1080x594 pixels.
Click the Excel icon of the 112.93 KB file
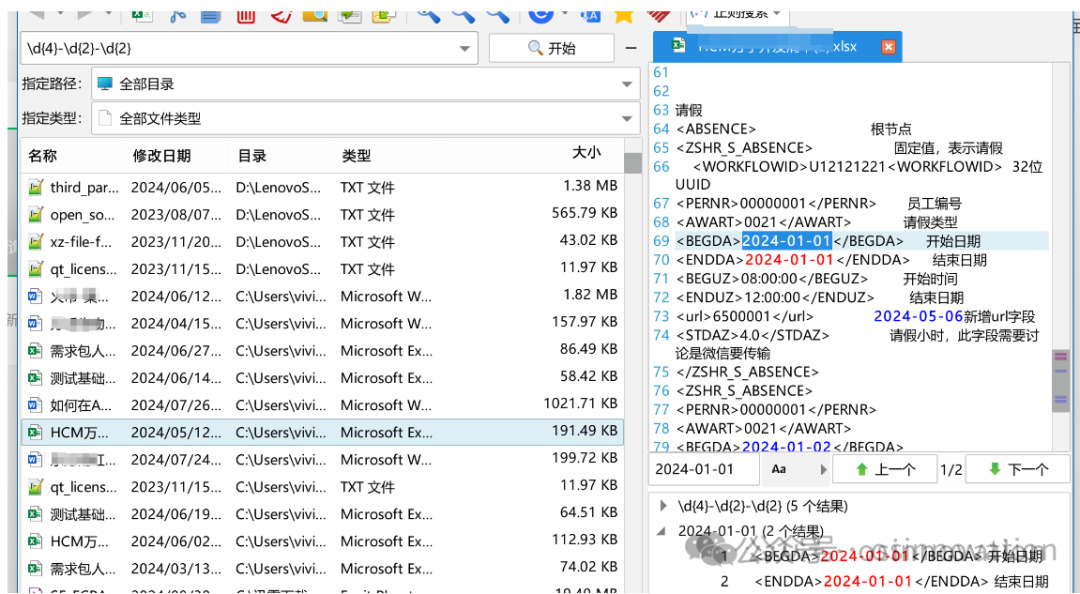[x=35, y=542]
